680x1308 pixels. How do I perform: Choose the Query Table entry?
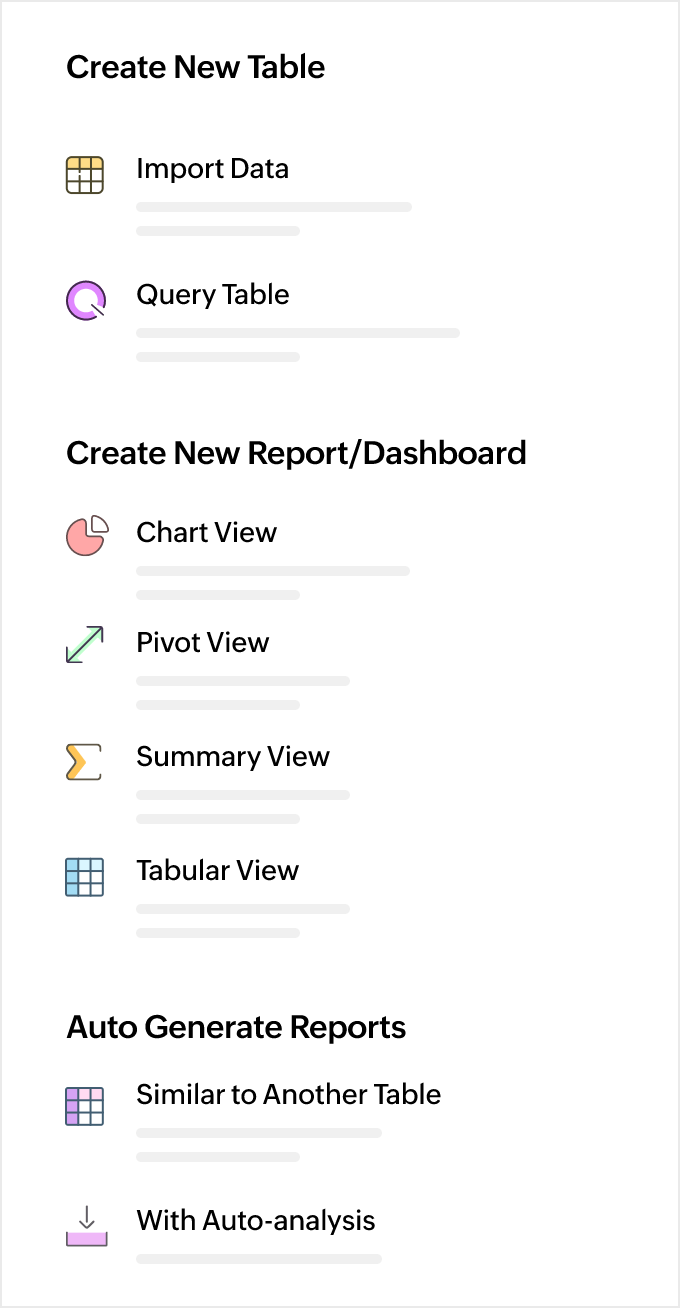[x=212, y=294]
